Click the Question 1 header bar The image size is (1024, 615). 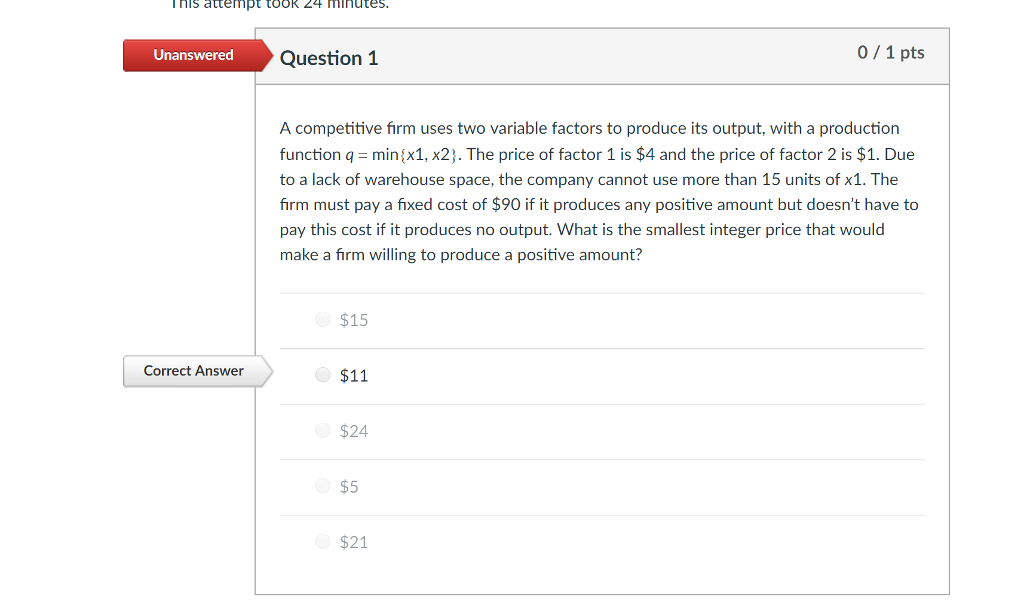[600, 56]
